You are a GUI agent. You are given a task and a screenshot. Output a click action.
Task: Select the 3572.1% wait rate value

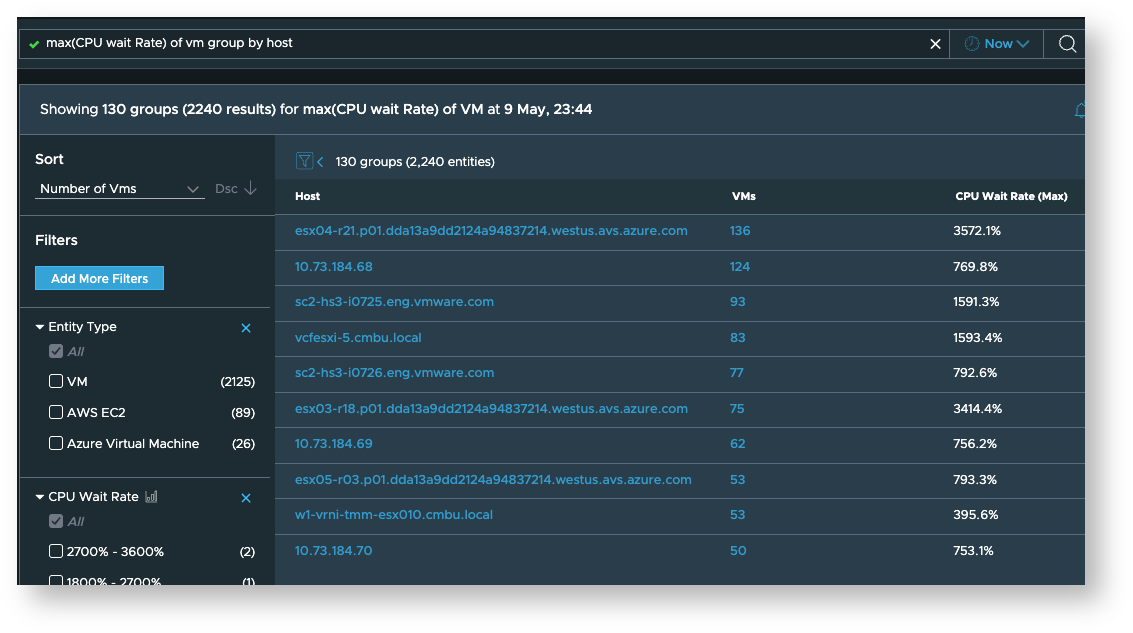977,231
